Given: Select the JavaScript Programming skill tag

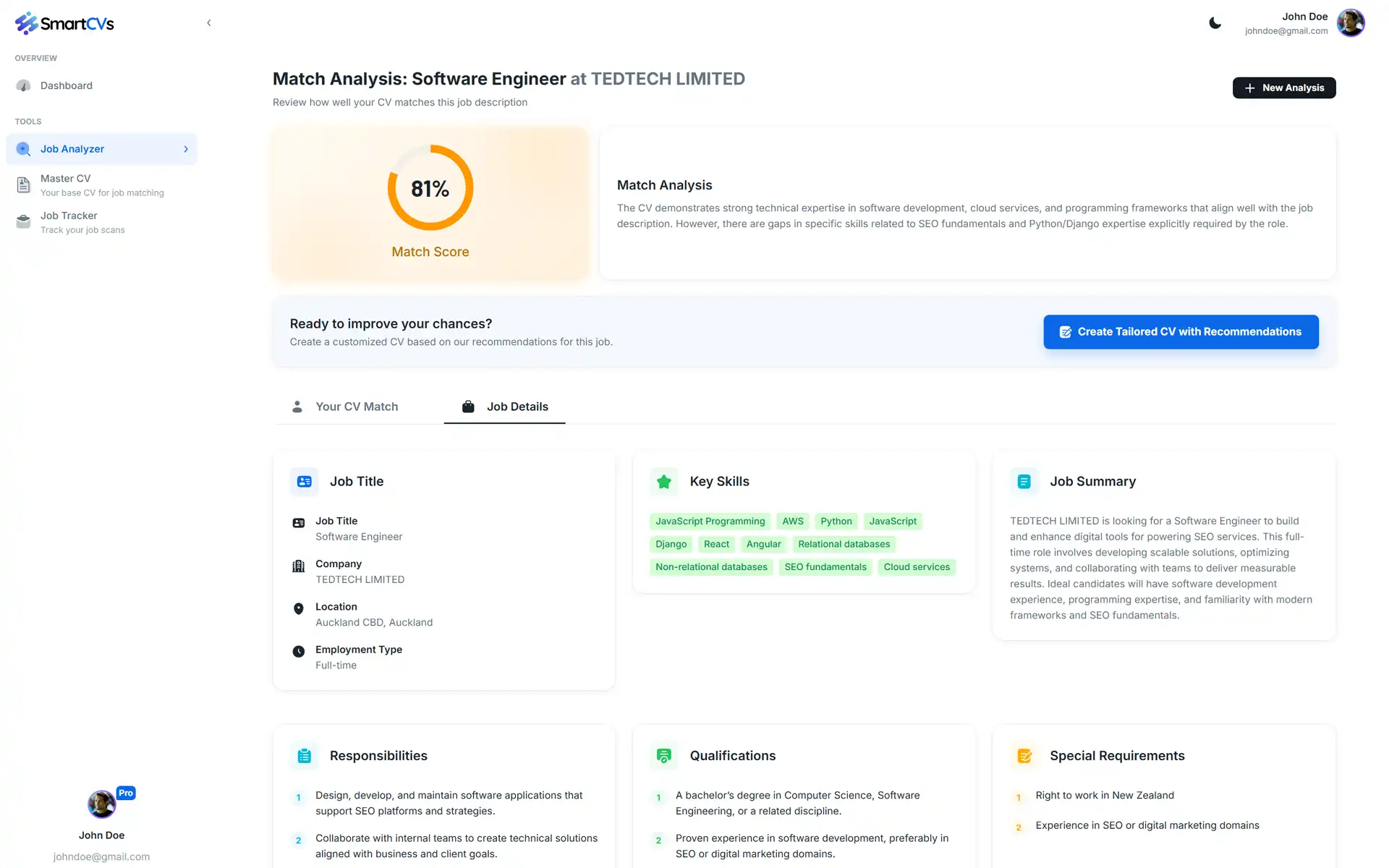Looking at the screenshot, I should [x=710, y=522].
